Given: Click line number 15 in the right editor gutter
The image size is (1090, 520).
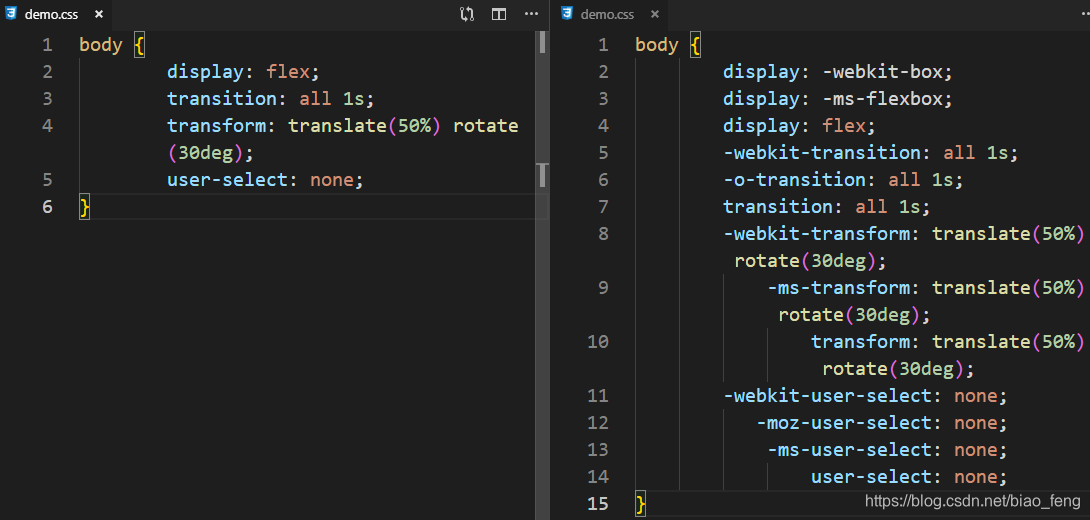Looking at the screenshot, I should (598, 505).
